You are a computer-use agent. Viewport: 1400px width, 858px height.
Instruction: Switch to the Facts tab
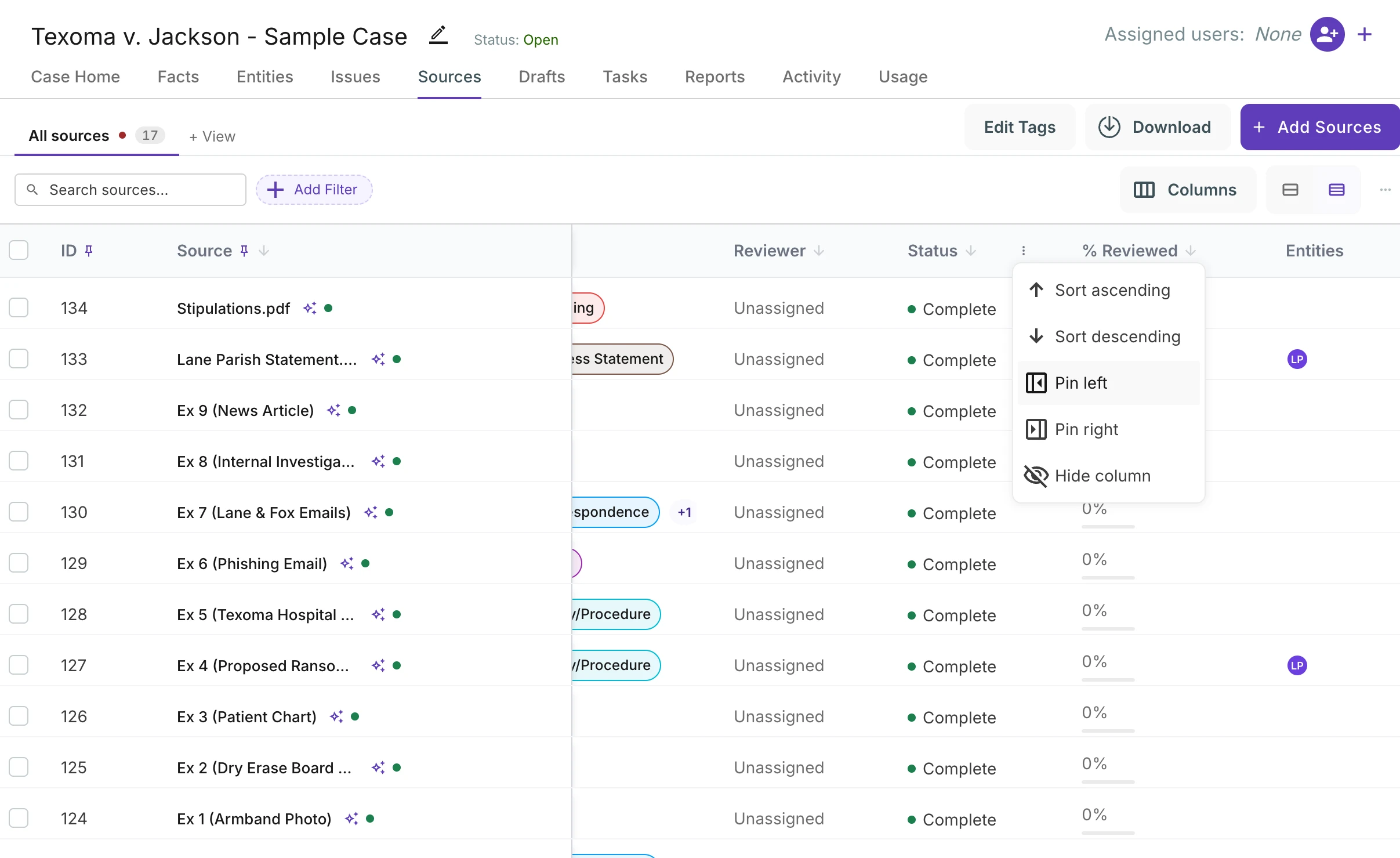click(178, 77)
